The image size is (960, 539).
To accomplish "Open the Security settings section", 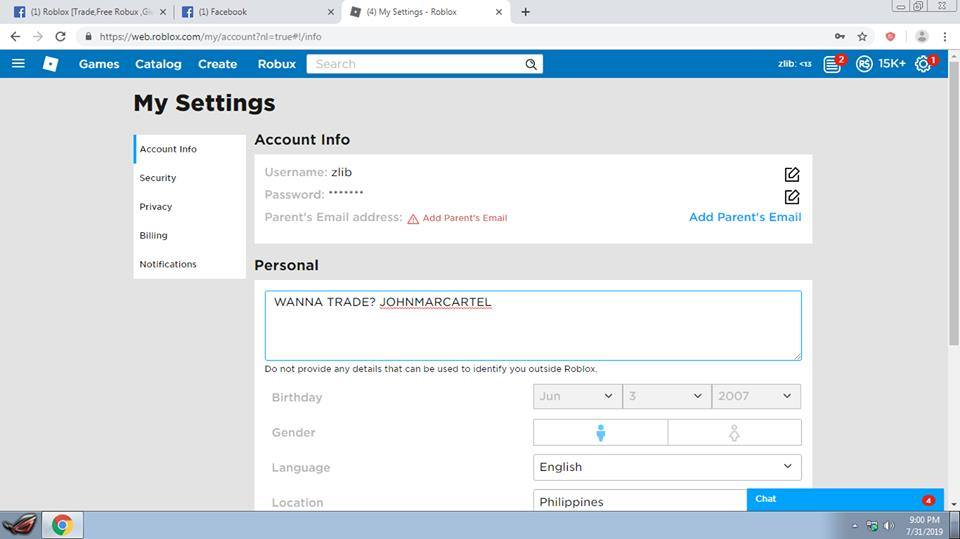I will pyautogui.click(x=189, y=178).
